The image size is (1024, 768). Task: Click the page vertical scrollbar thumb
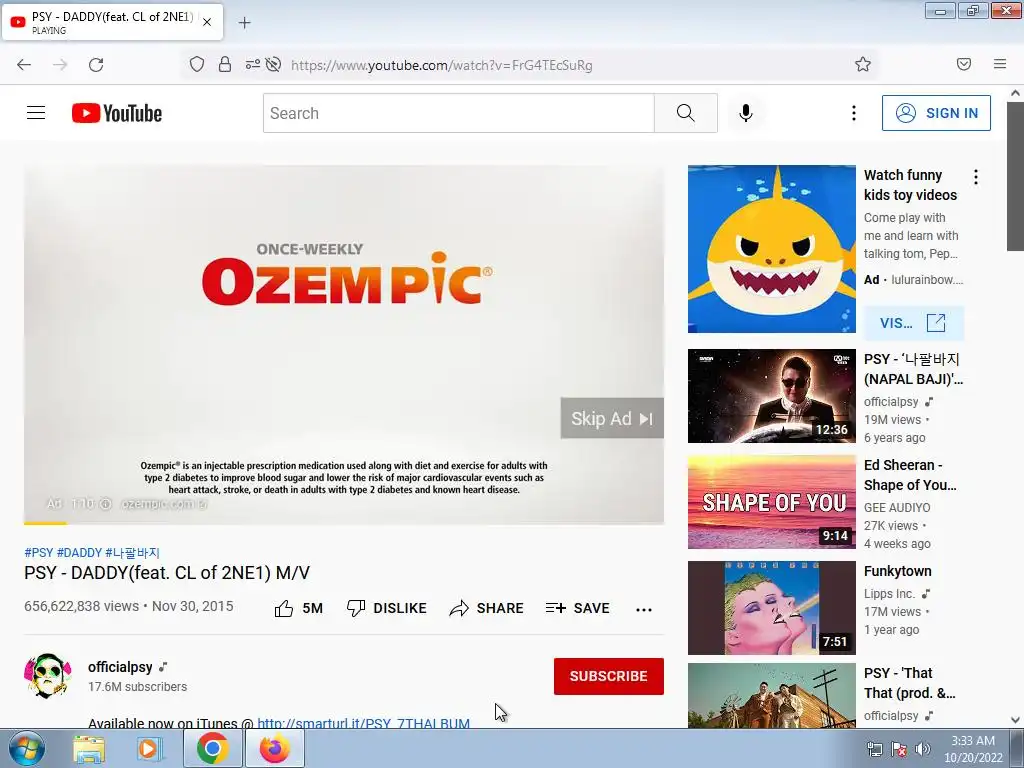coord(1015,176)
